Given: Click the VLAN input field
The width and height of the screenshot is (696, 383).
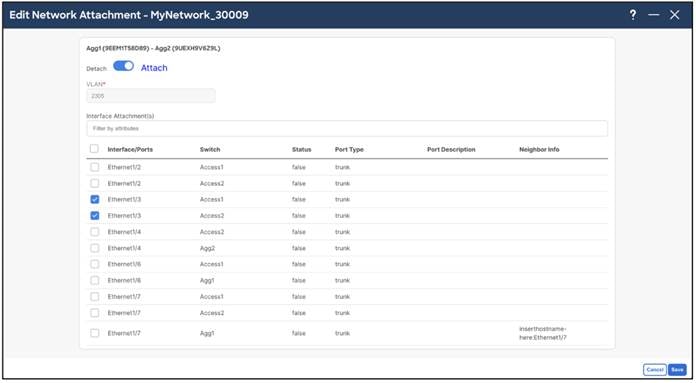Looking at the screenshot, I should tap(151, 96).
